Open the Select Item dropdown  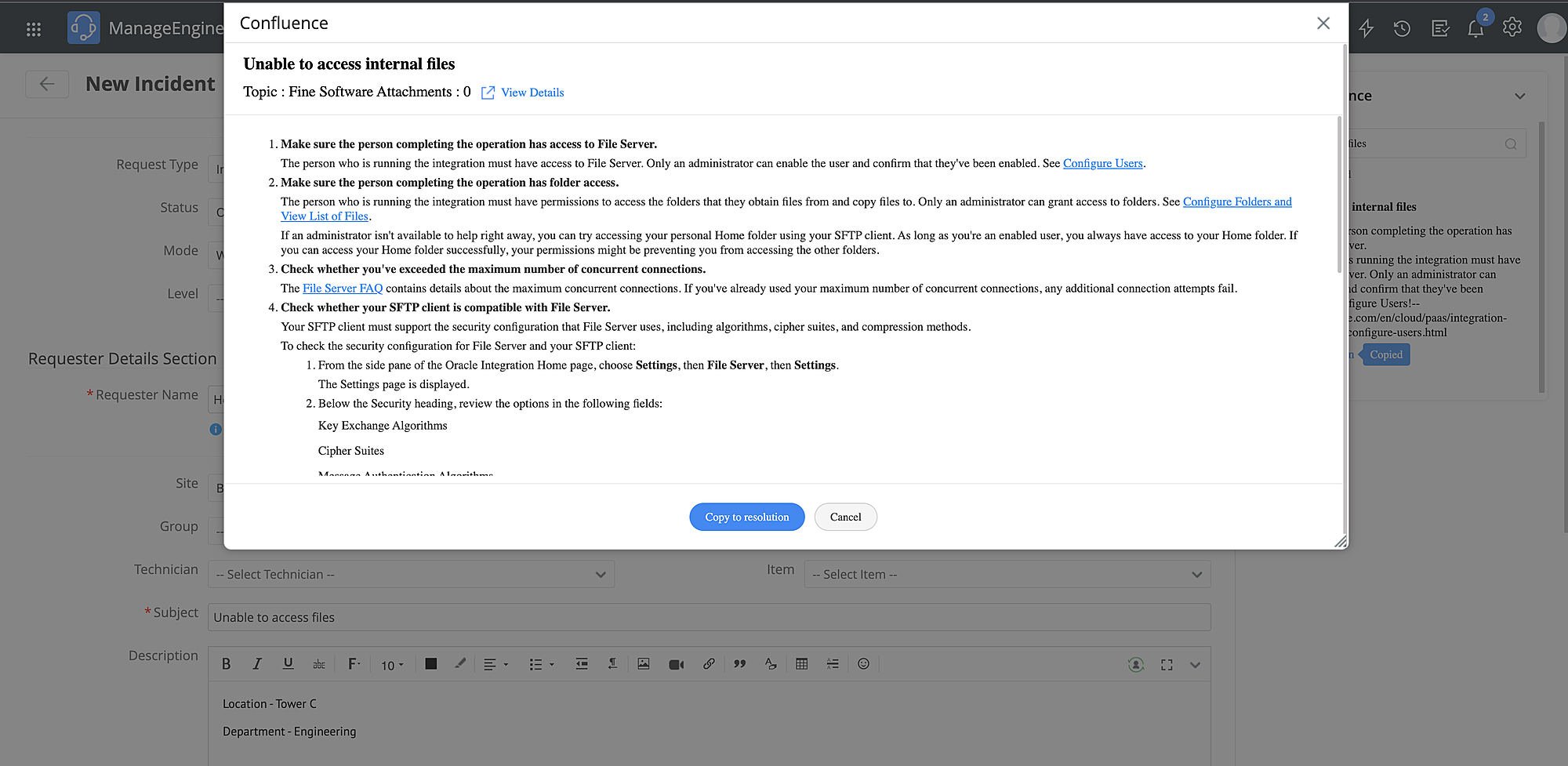(x=1007, y=574)
